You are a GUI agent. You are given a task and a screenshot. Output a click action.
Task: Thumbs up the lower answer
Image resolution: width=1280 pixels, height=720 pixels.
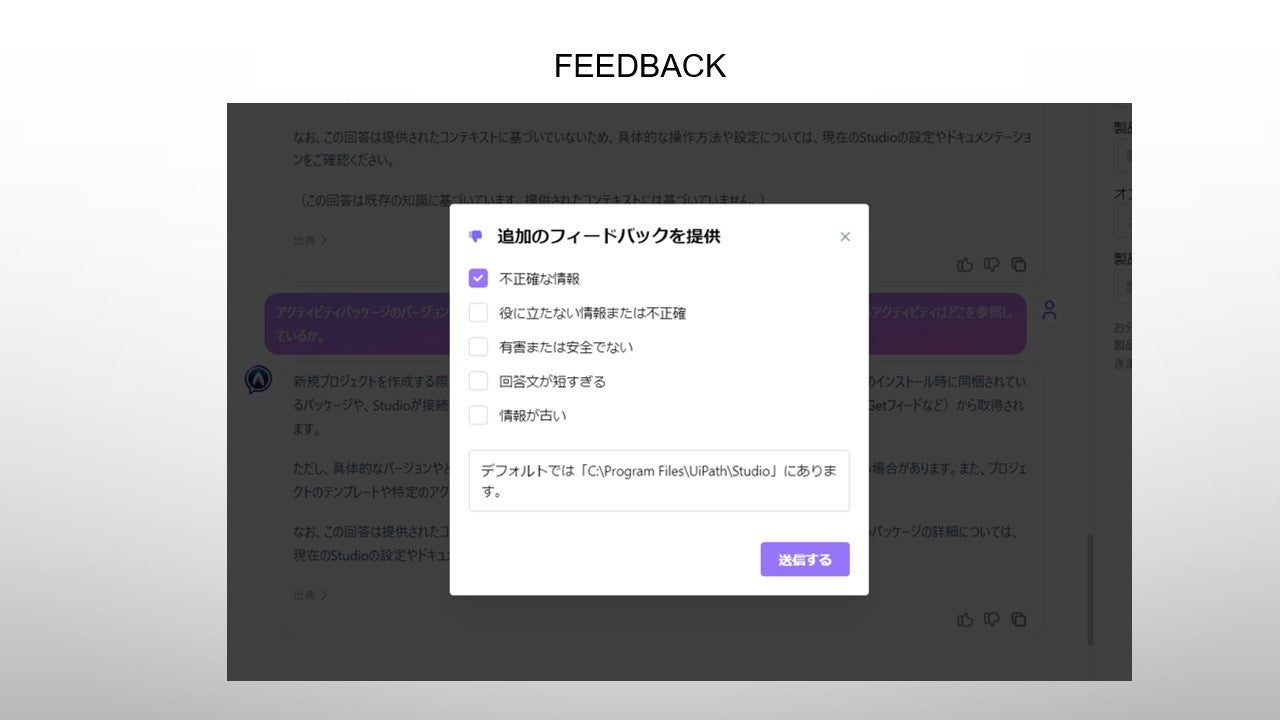(x=965, y=619)
